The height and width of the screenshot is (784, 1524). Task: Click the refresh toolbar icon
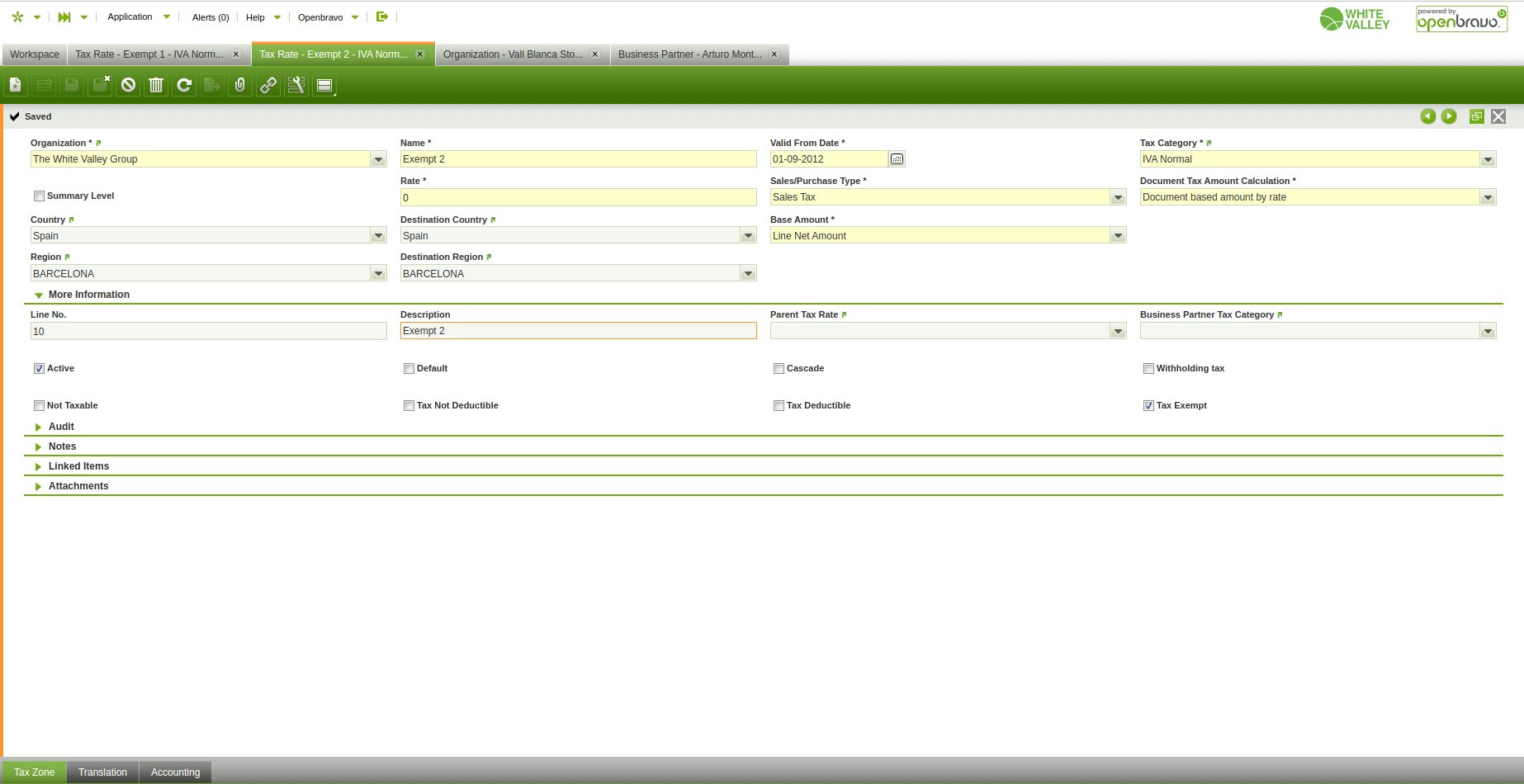[184, 85]
